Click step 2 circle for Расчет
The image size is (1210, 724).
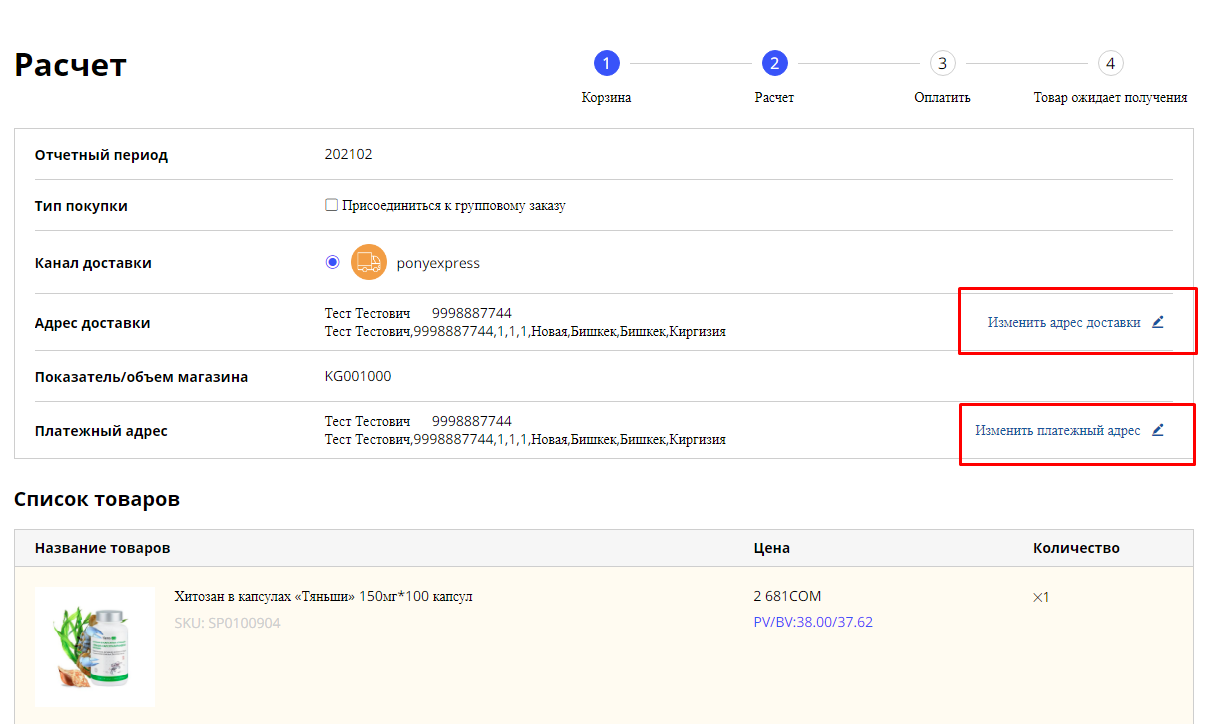click(x=774, y=64)
